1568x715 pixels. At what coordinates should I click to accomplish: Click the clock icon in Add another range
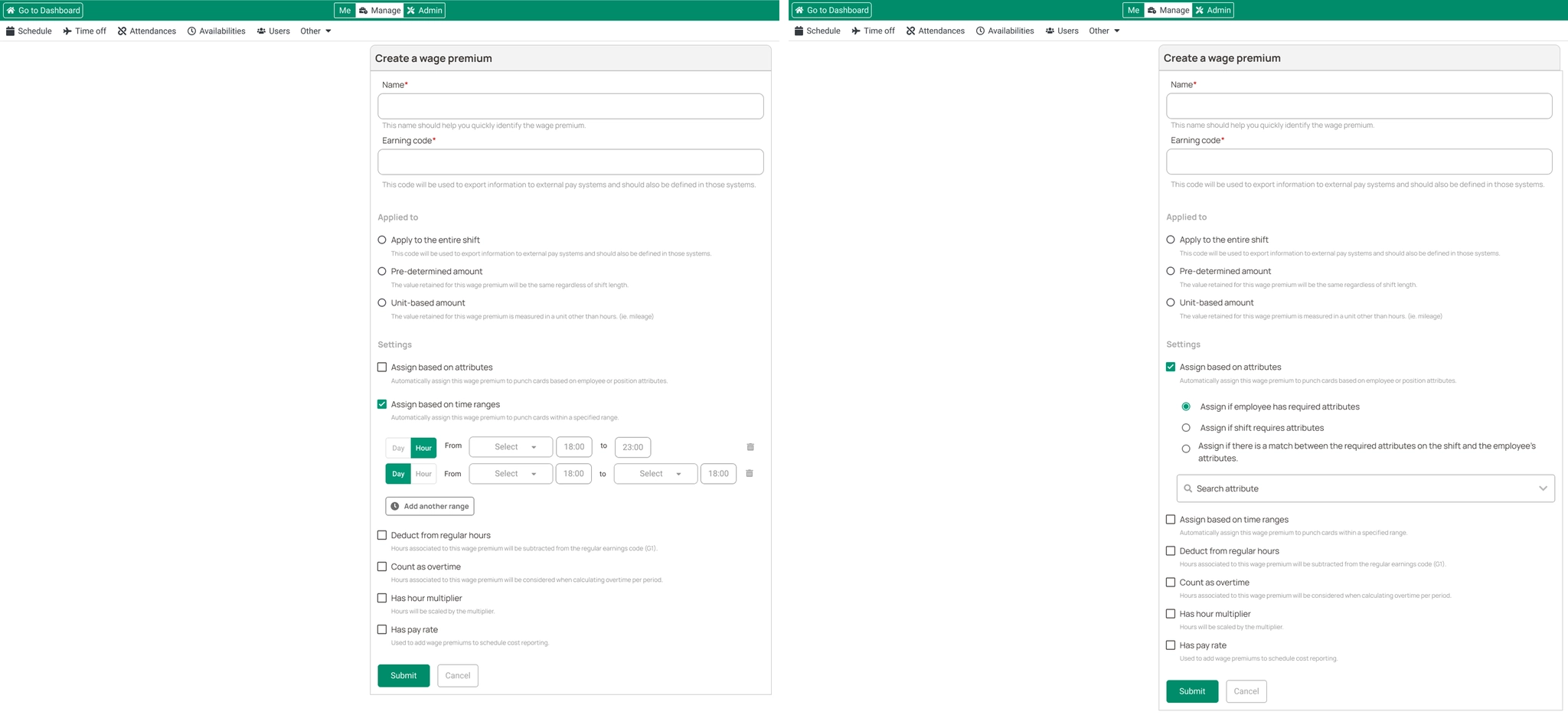pos(395,507)
